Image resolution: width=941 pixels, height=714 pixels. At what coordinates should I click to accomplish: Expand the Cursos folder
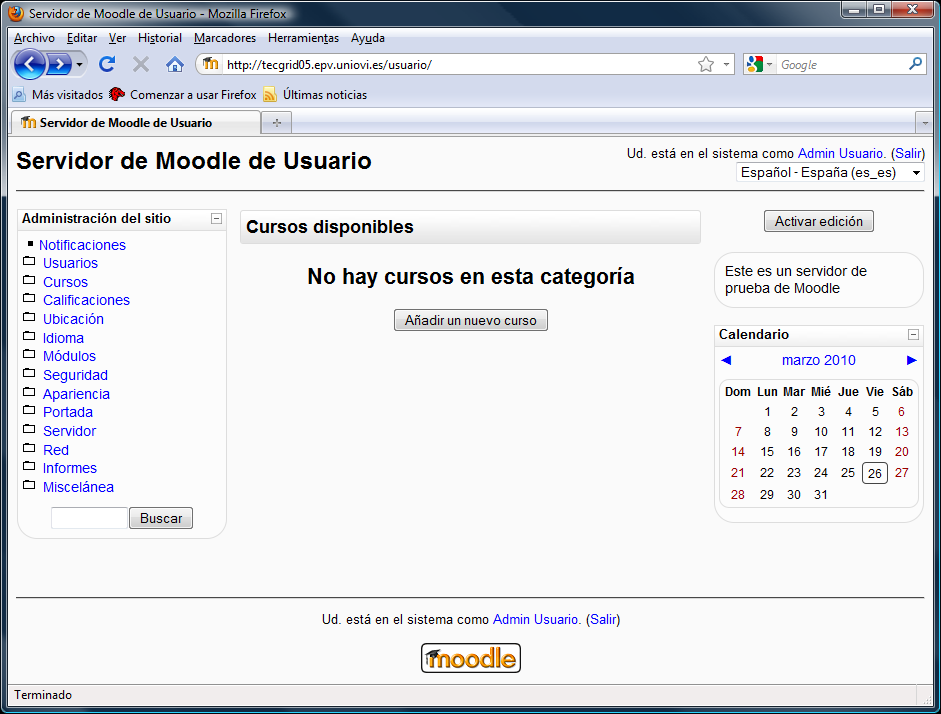(x=65, y=282)
